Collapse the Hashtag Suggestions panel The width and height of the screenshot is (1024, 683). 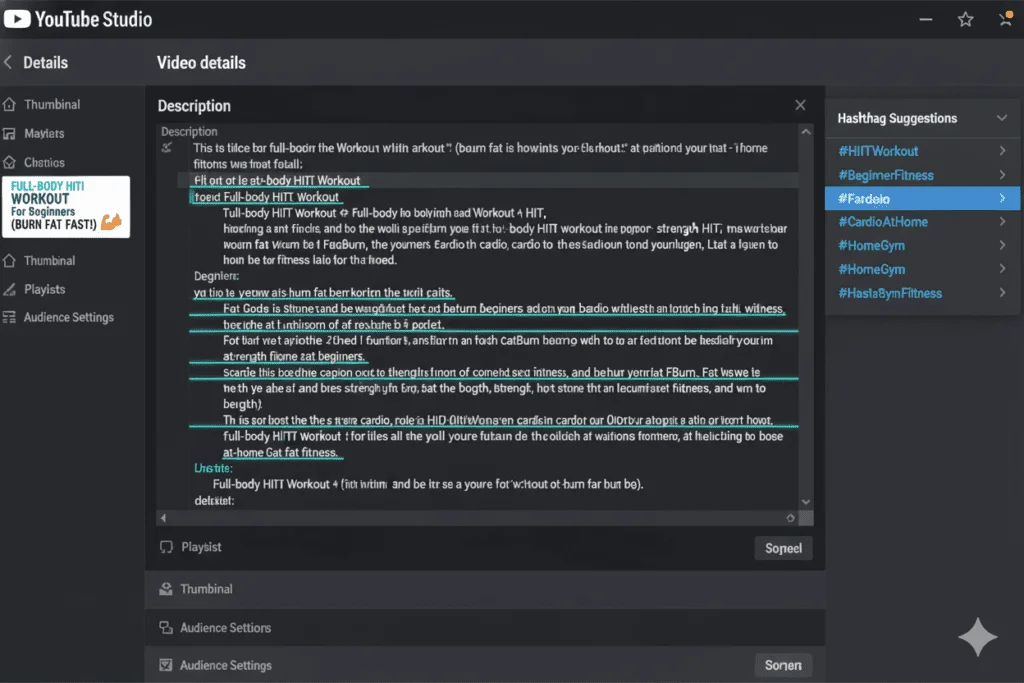[1002, 118]
